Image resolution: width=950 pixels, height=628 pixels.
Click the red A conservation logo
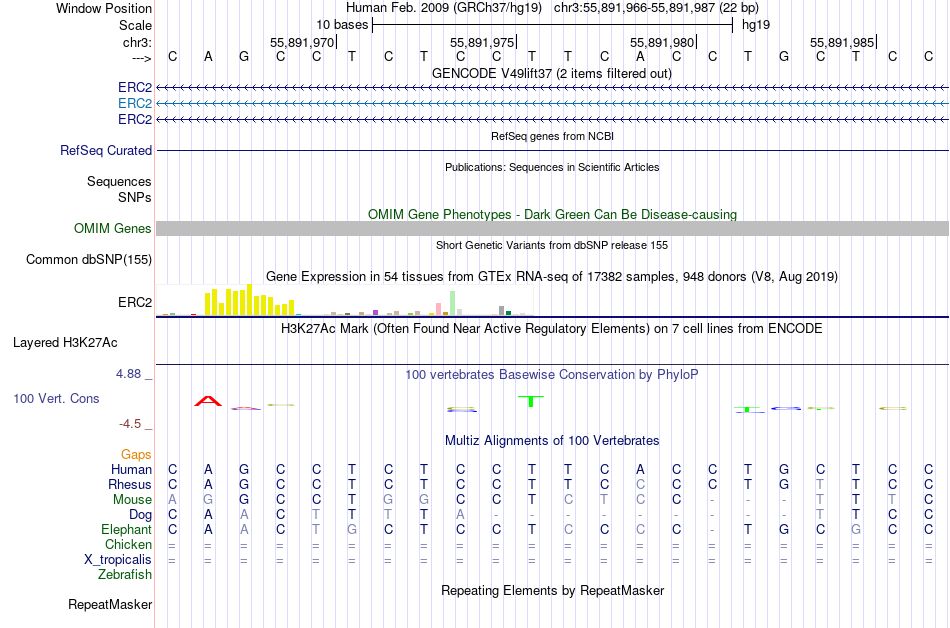208,401
